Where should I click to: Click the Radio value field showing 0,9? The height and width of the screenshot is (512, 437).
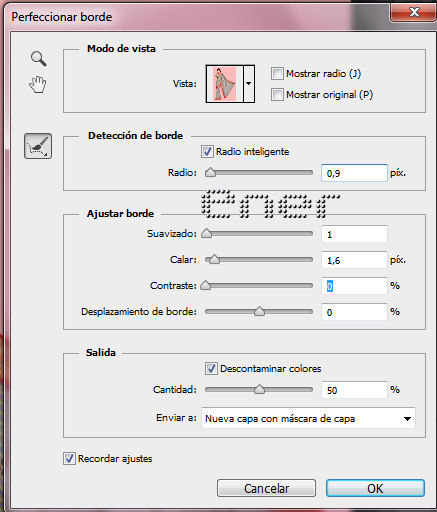coord(354,173)
